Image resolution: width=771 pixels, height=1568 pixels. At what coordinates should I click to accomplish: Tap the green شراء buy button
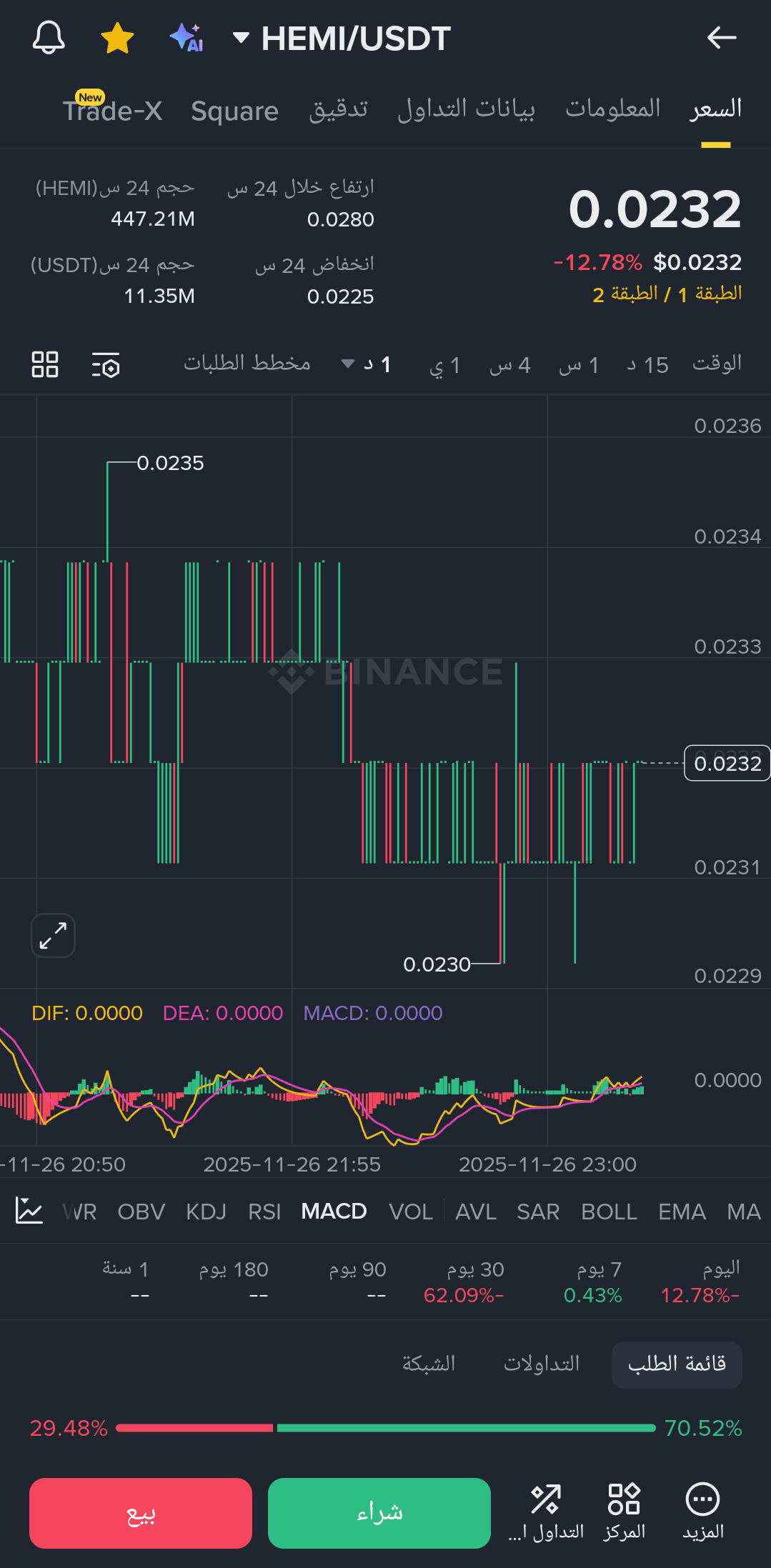[x=379, y=1513]
